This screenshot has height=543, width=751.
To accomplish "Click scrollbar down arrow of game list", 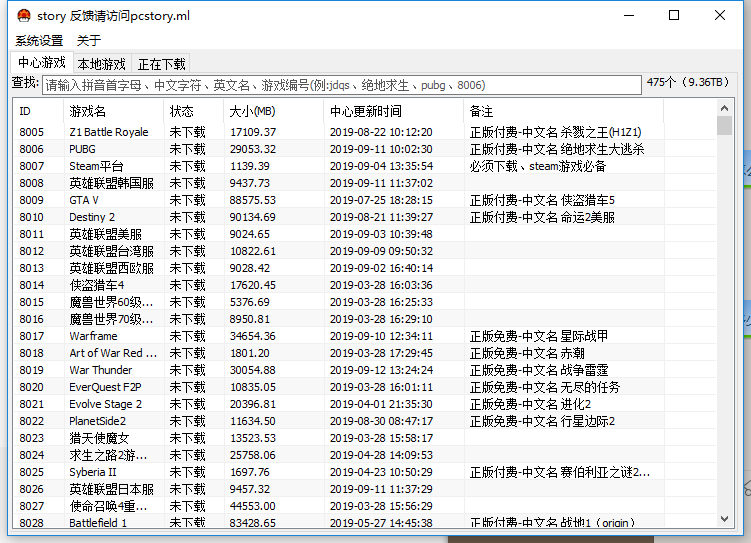I will coord(724,519).
